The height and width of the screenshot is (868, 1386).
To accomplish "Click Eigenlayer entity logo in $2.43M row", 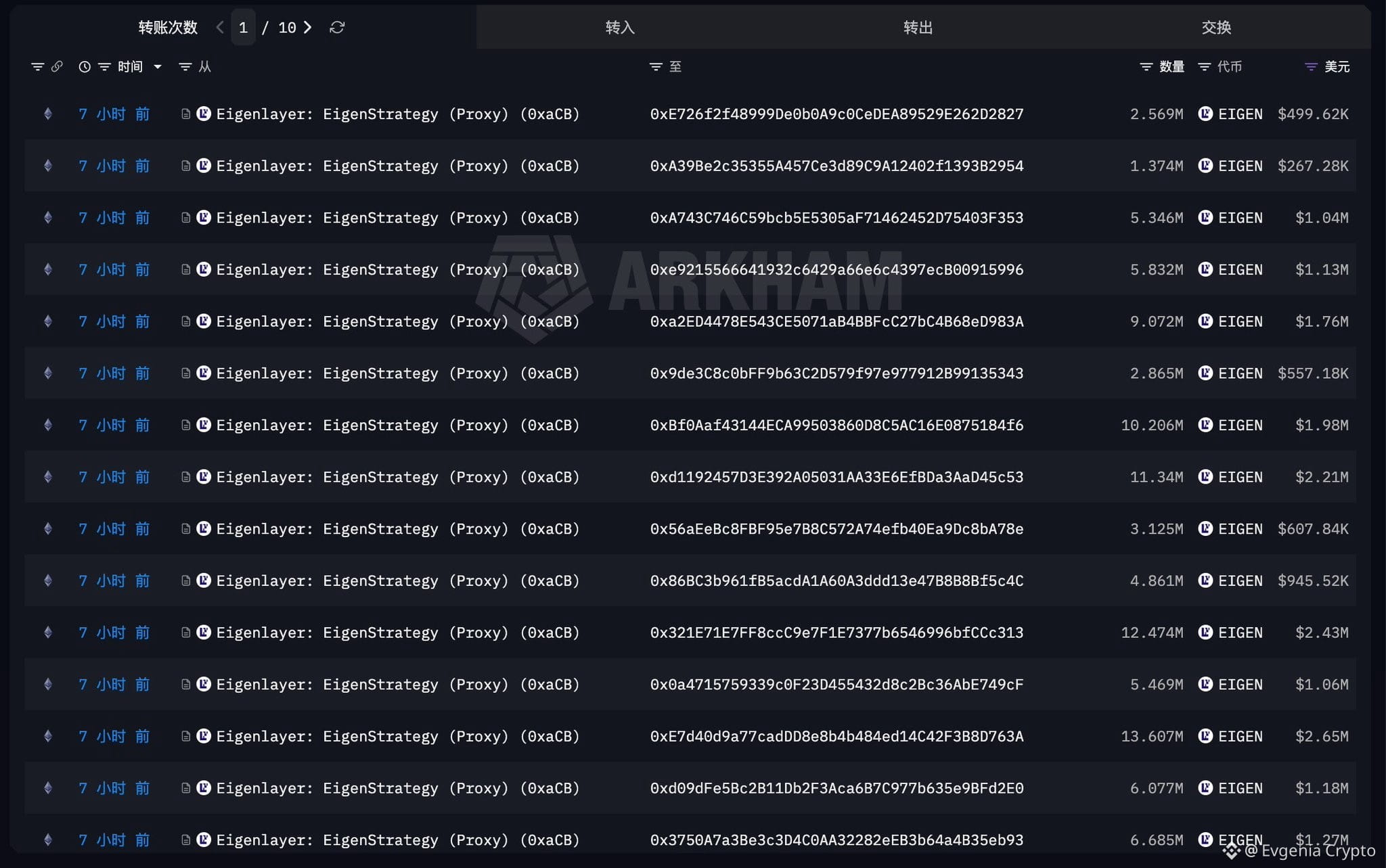I will tap(204, 632).
